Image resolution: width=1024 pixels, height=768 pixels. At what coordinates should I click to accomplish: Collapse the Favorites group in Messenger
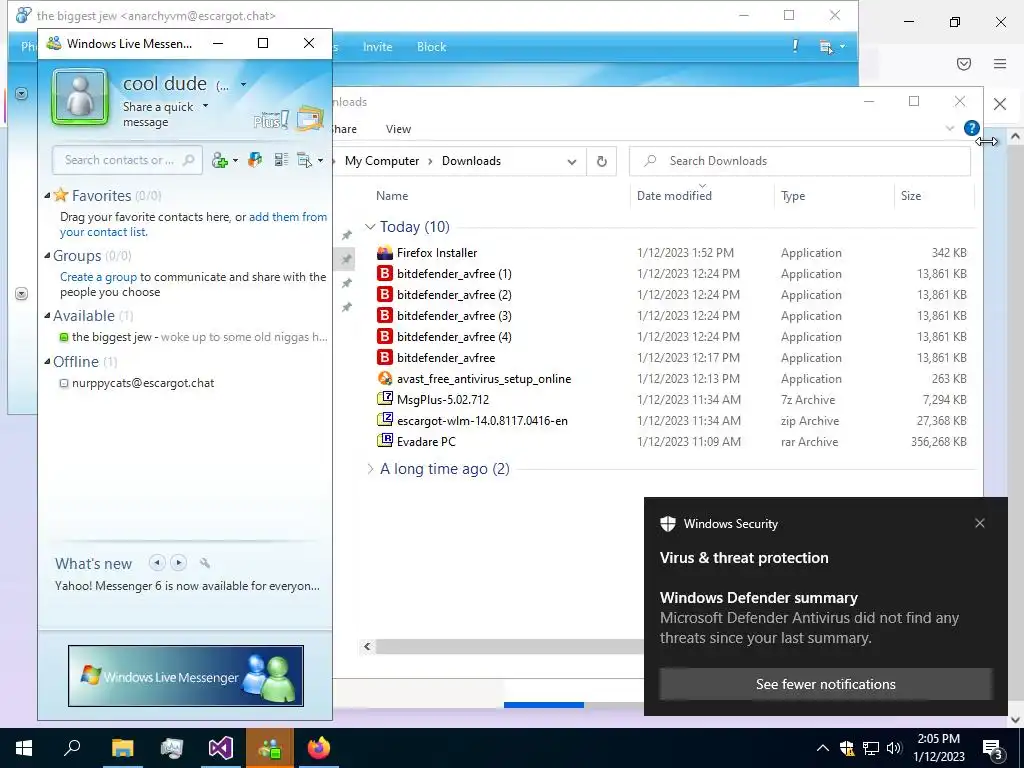click(48, 196)
